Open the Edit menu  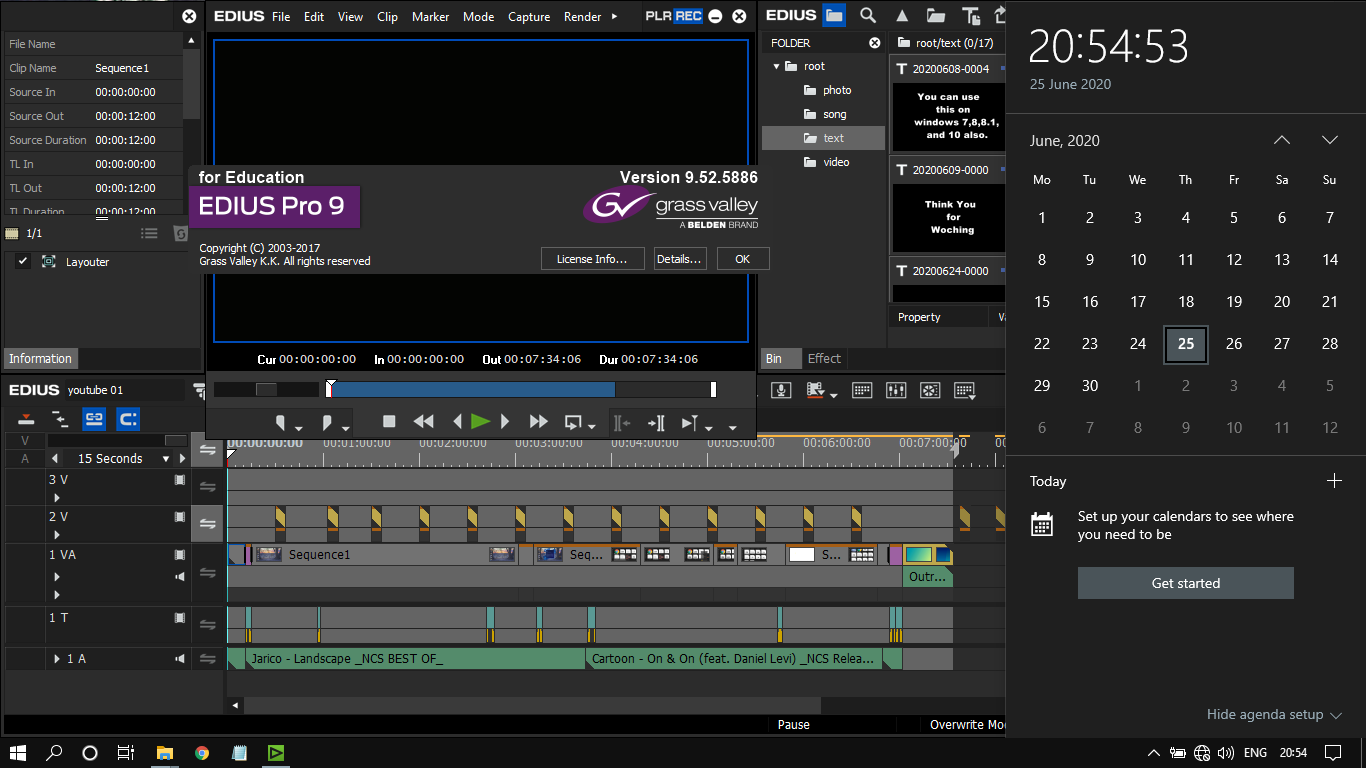314,17
